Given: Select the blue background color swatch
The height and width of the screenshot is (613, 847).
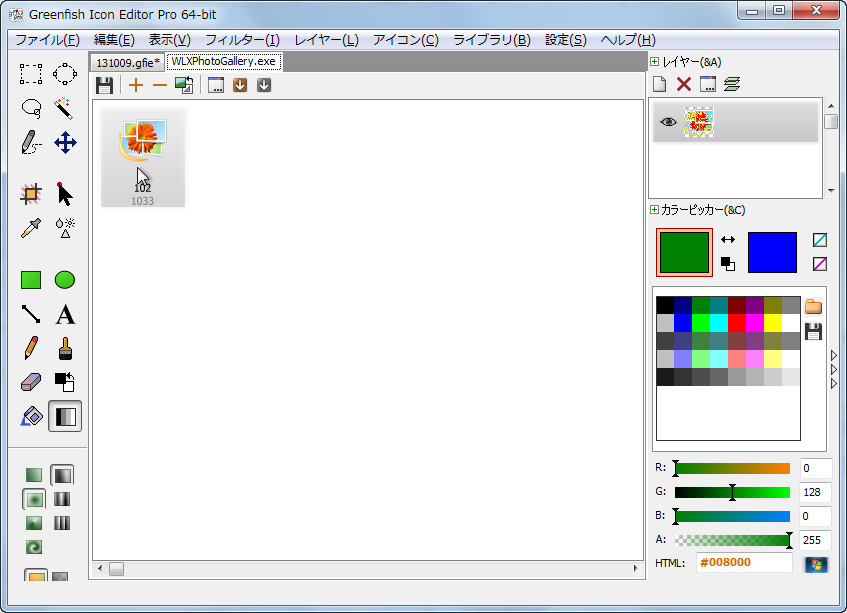Looking at the screenshot, I should (x=771, y=253).
